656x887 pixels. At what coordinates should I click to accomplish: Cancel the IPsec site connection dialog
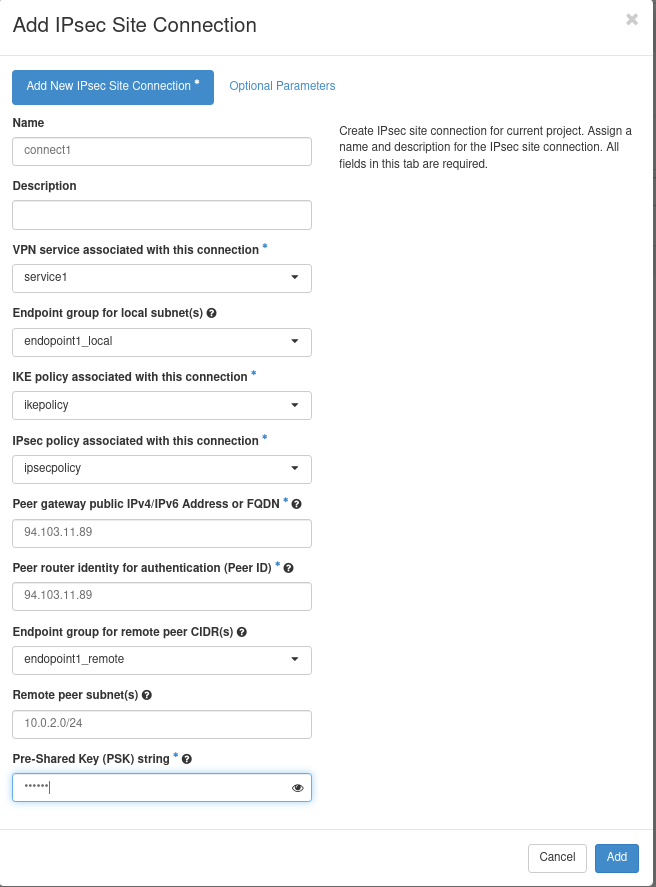[x=557, y=857]
